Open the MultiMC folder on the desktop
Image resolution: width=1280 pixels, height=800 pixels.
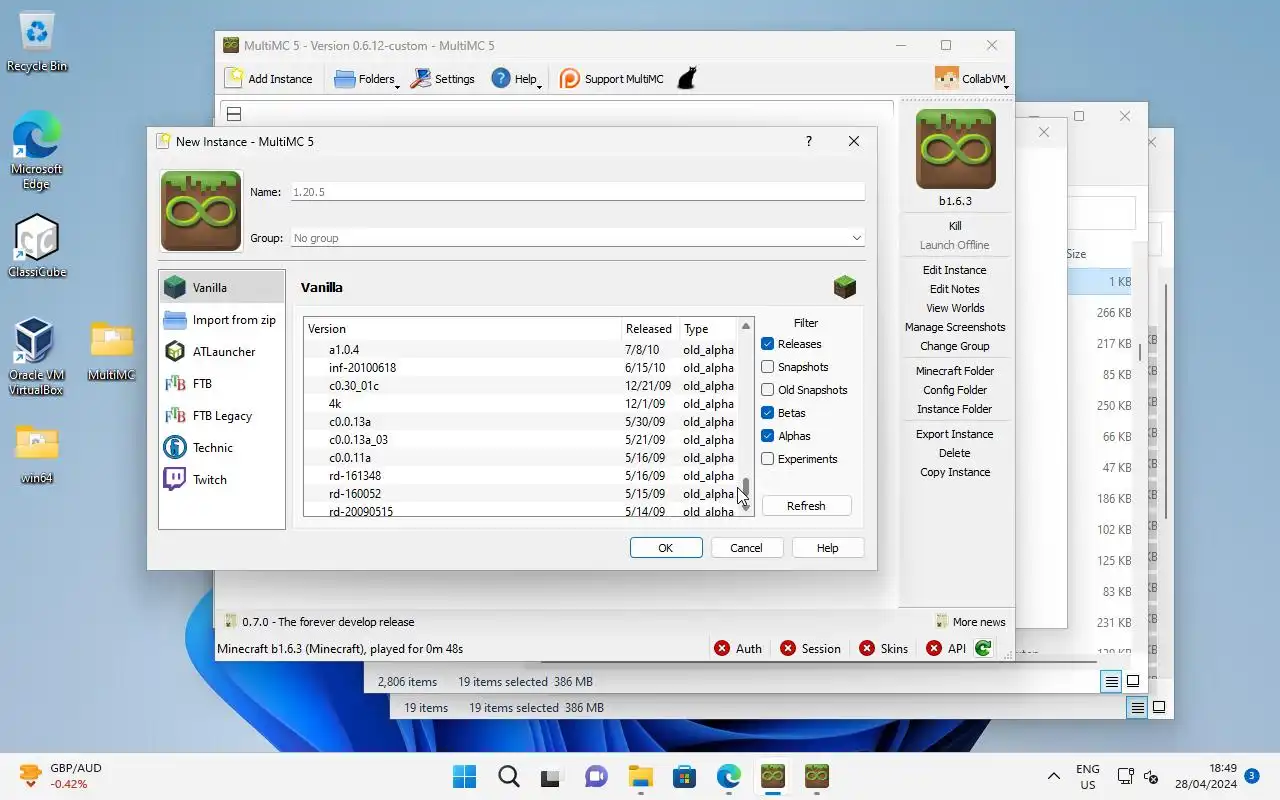111,352
